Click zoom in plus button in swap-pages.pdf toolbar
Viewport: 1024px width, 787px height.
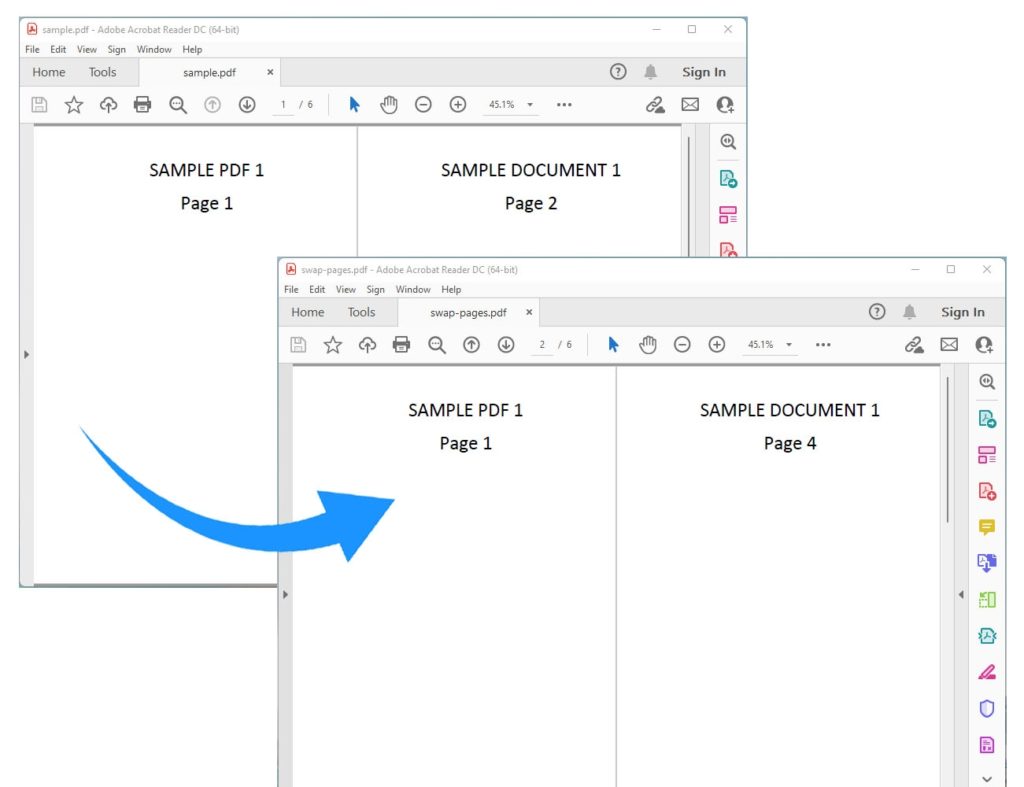pos(717,344)
